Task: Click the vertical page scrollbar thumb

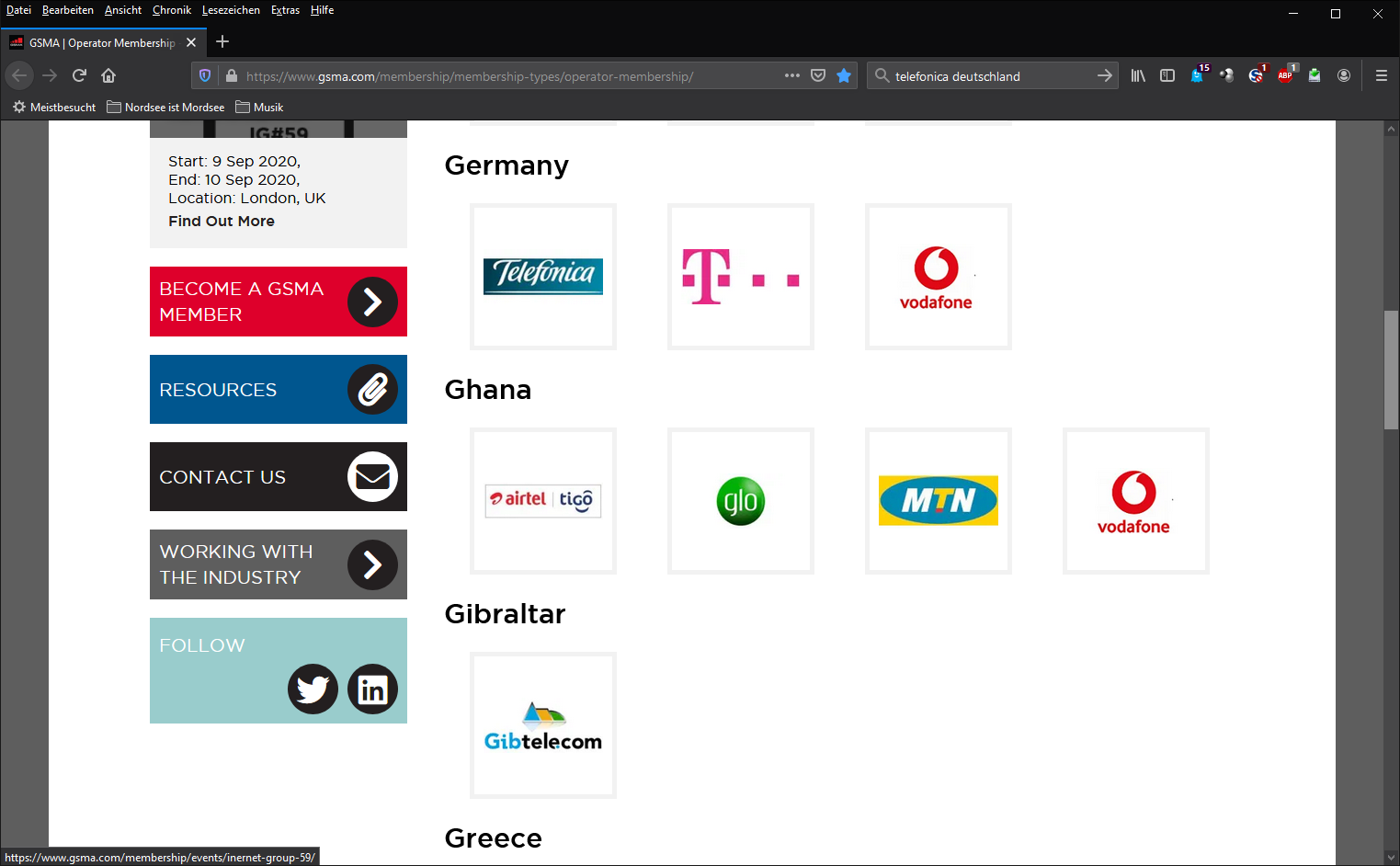Action: click(x=1391, y=370)
